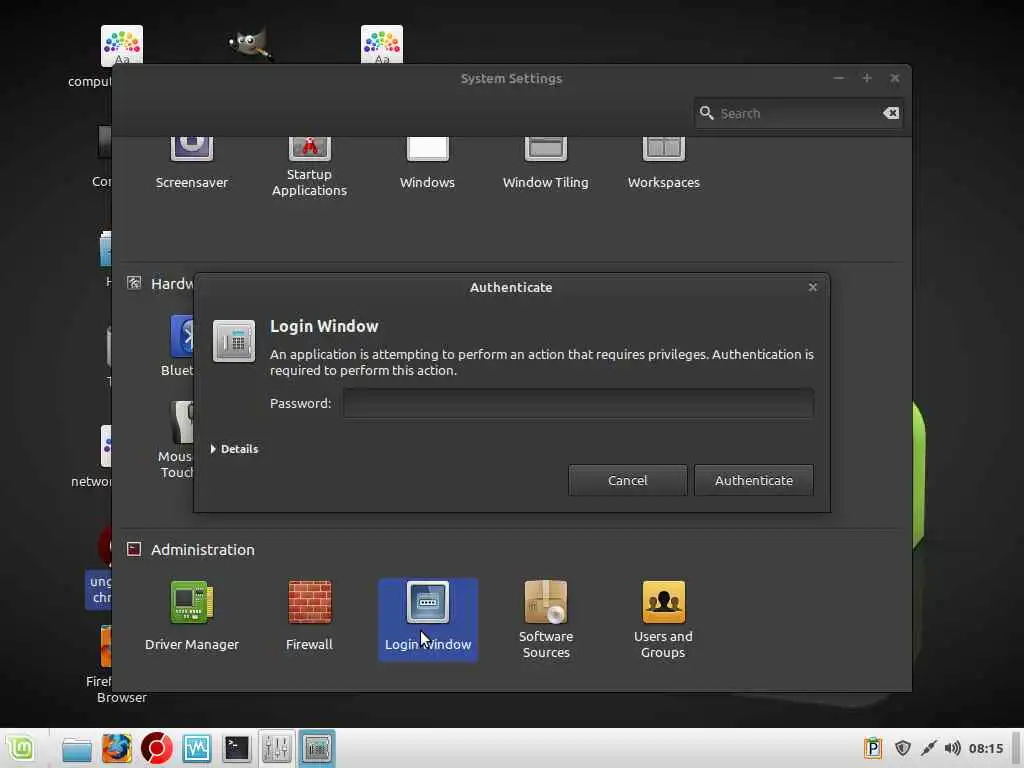This screenshot has height=768, width=1024.
Task: Expand the Details disclosure triangle
Action: point(214,449)
